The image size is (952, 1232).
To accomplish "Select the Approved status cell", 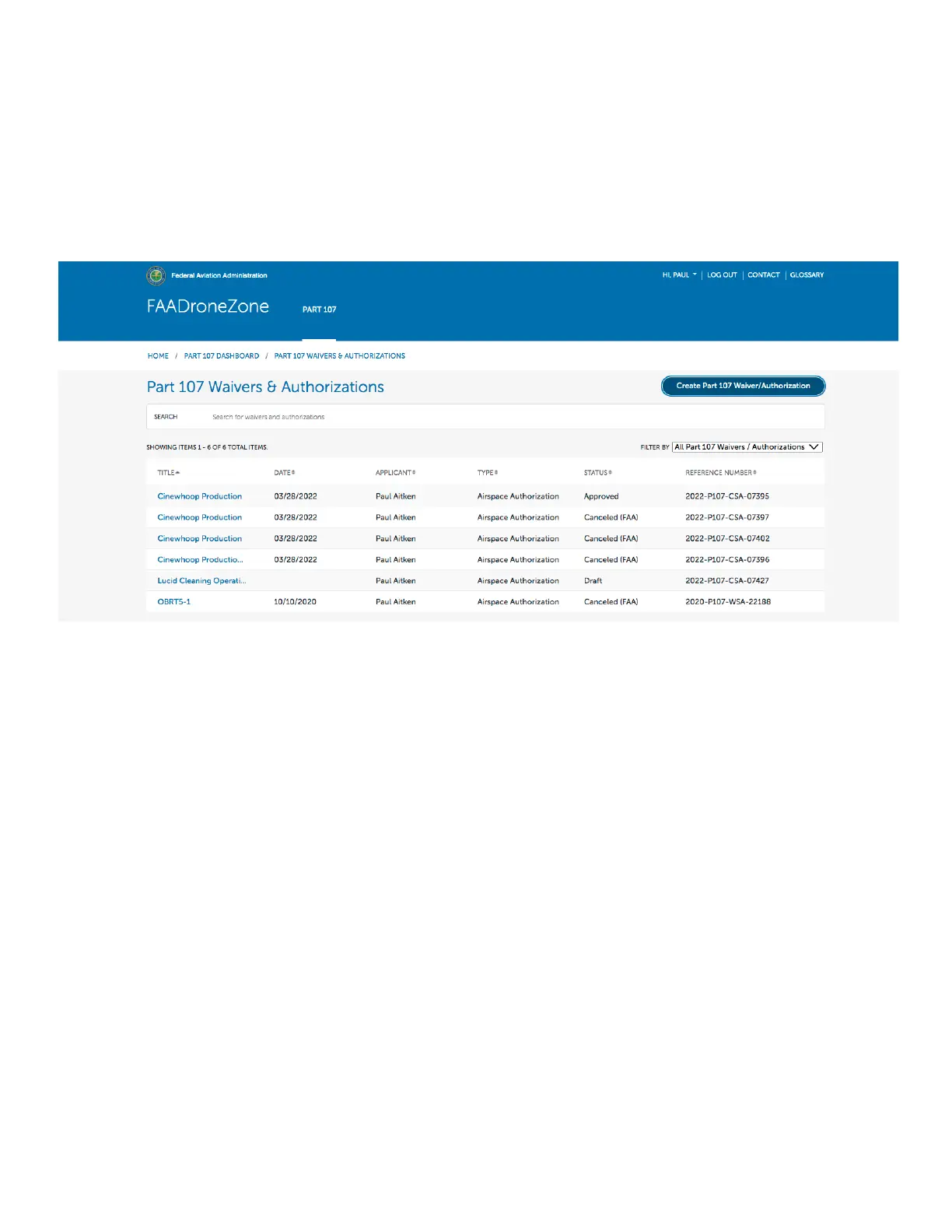I will coord(601,496).
